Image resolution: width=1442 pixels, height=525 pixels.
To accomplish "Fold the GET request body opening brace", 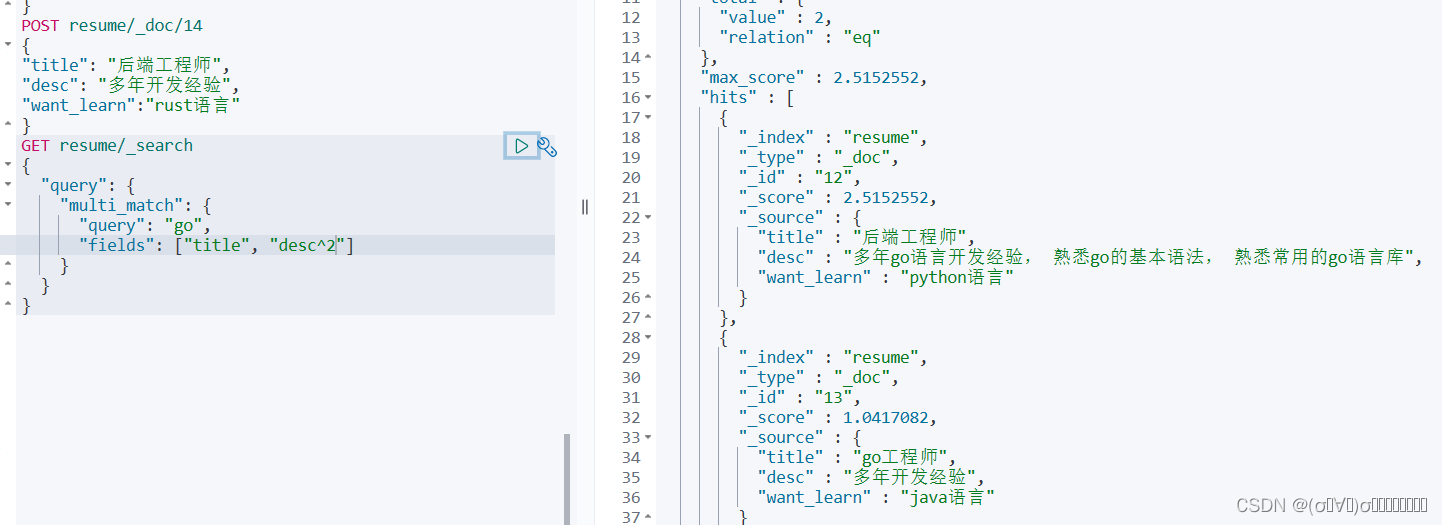I will point(8,165).
